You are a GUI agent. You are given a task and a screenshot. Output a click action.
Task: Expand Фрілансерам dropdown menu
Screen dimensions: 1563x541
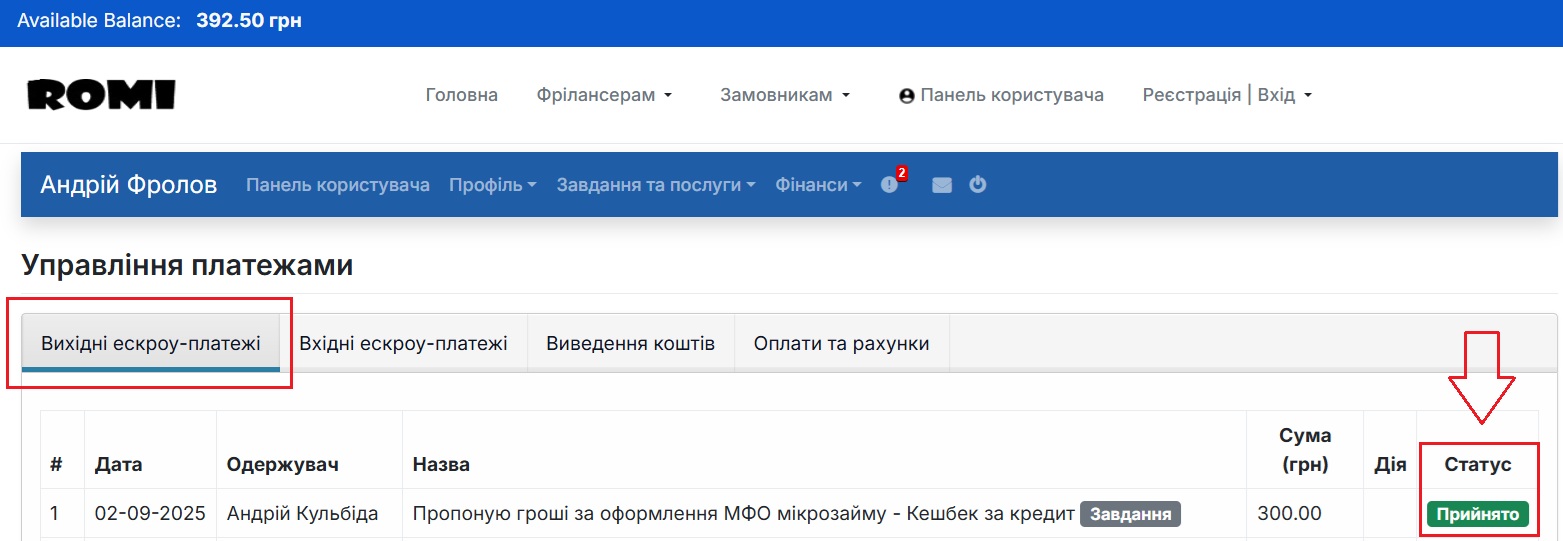point(604,95)
